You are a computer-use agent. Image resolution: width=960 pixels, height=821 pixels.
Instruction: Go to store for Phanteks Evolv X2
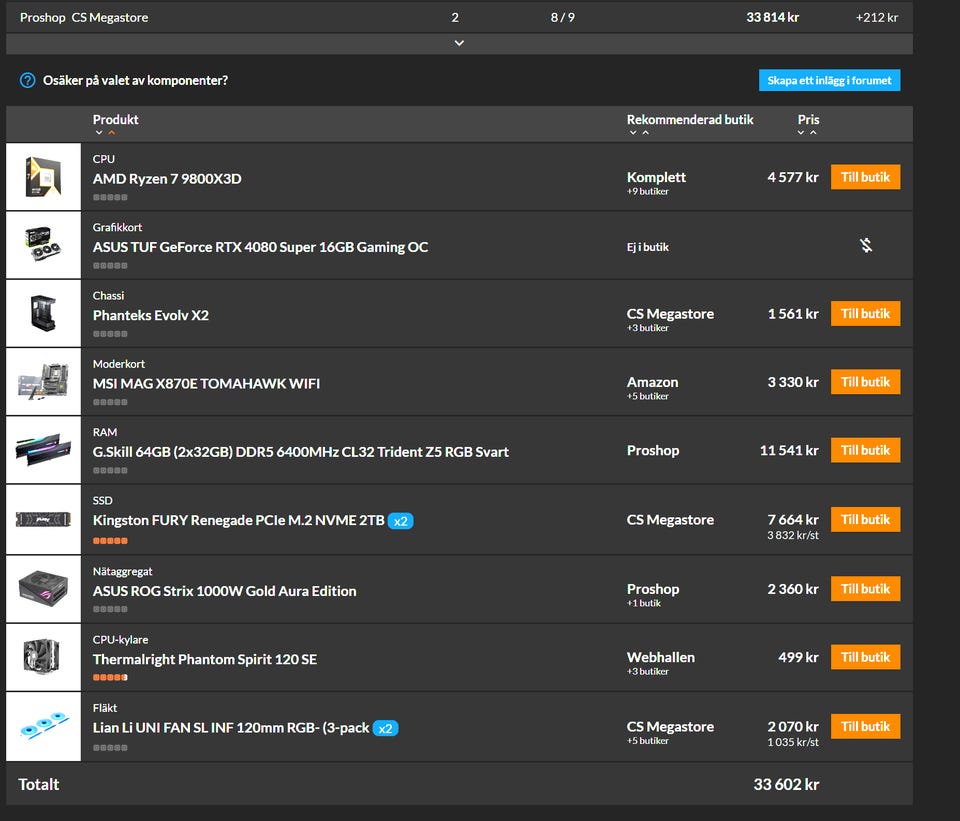(x=866, y=313)
